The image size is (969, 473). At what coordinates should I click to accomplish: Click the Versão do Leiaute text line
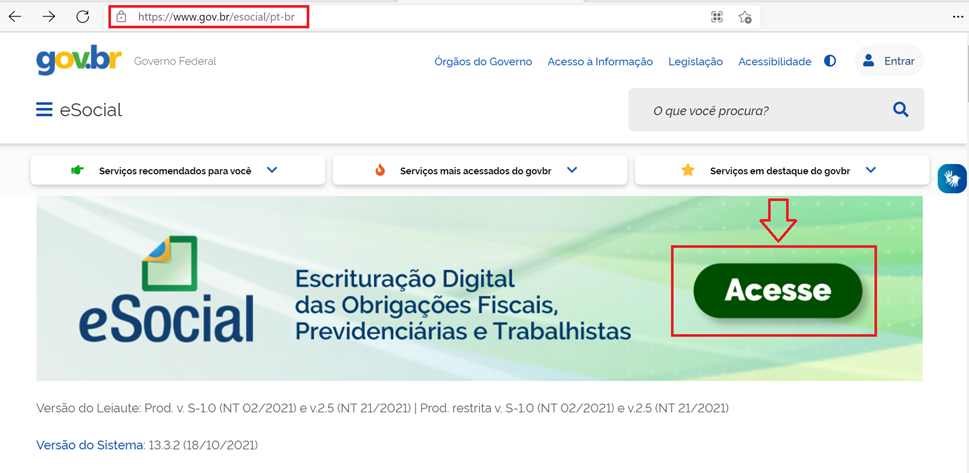pos(383,409)
